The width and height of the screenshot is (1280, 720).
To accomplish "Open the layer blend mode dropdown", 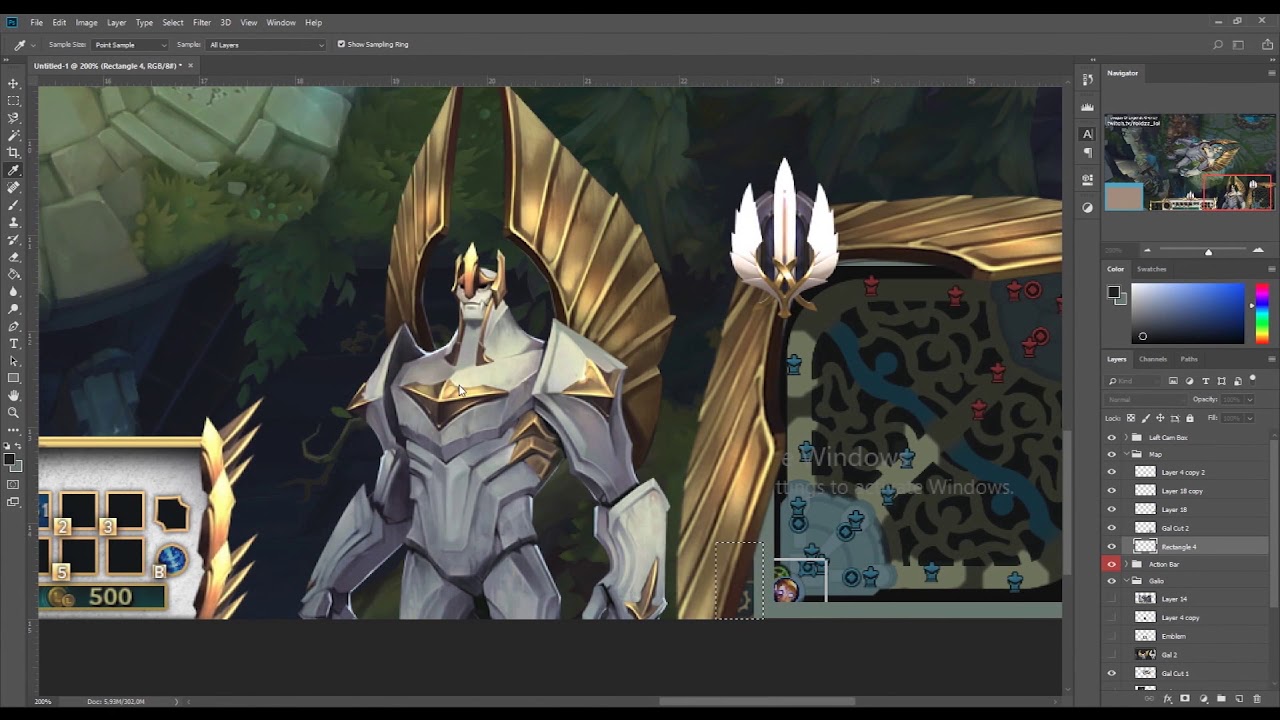I will pos(1147,399).
